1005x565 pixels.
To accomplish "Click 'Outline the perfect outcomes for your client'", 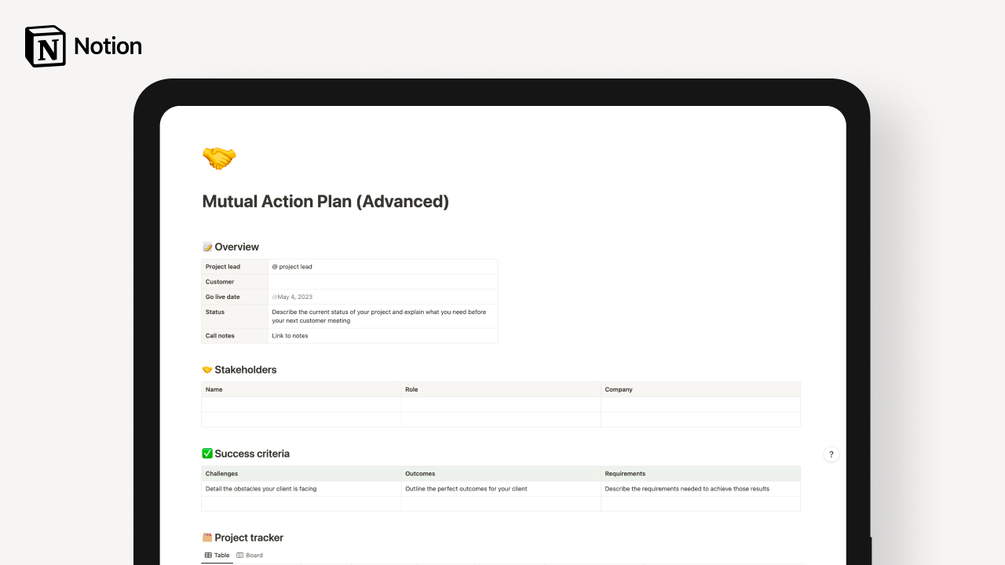I will [x=466, y=489].
